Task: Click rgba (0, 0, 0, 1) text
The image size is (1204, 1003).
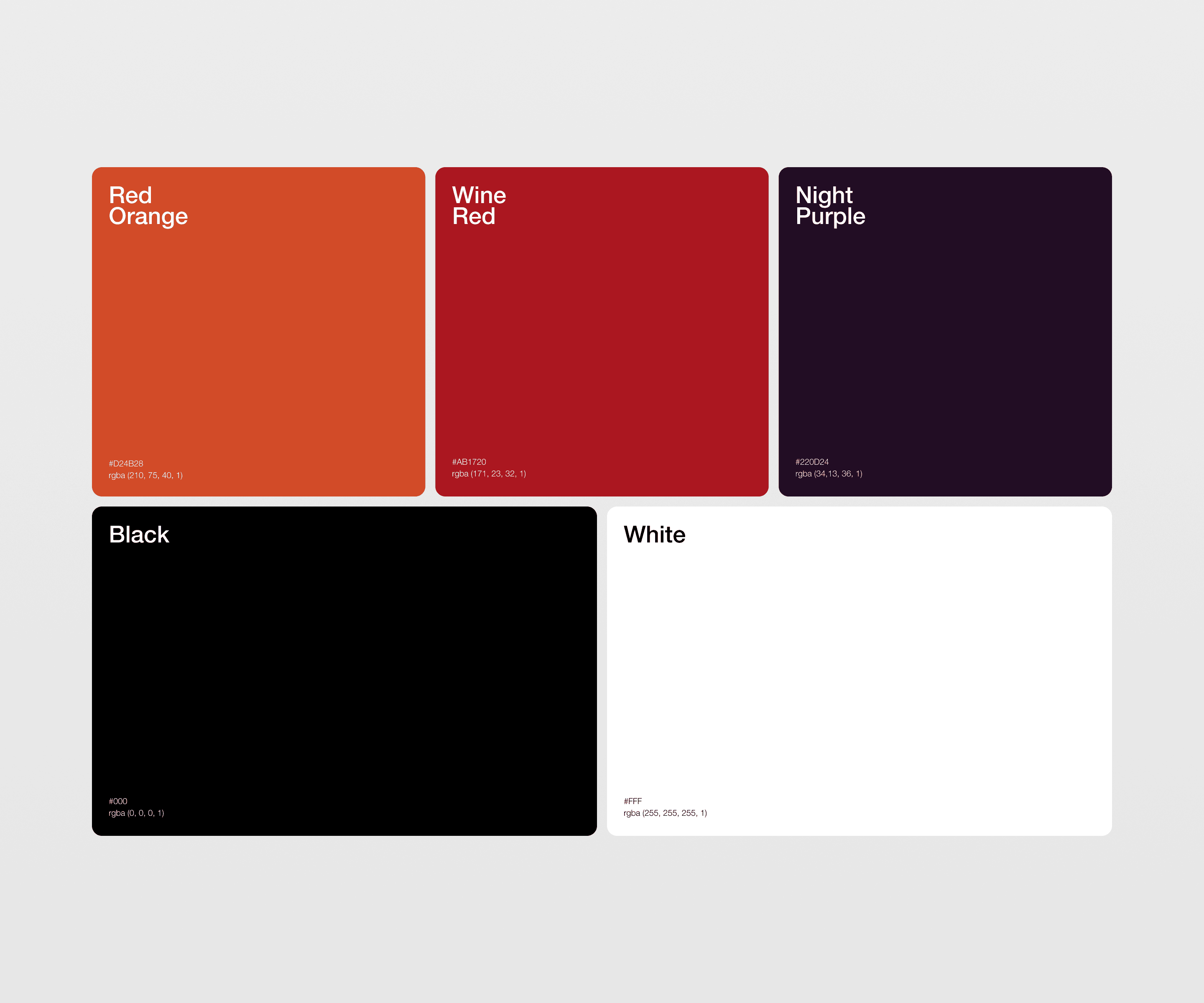Action: [136, 813]
